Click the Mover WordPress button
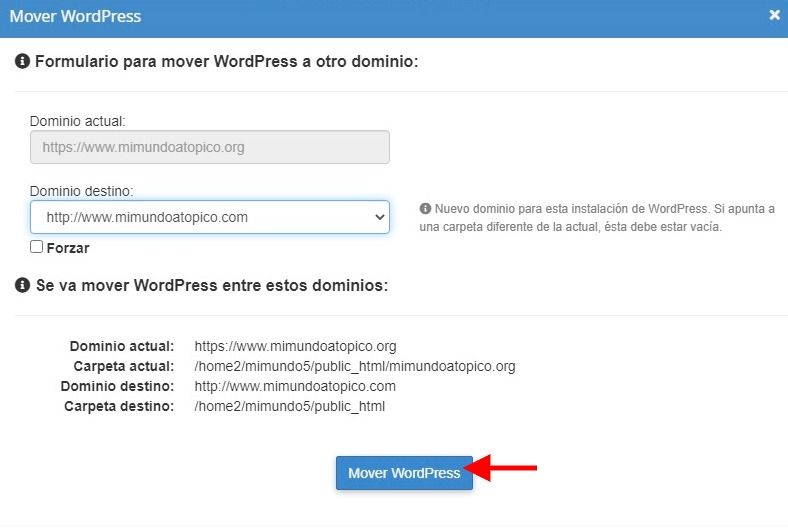 tap(404, 473)
